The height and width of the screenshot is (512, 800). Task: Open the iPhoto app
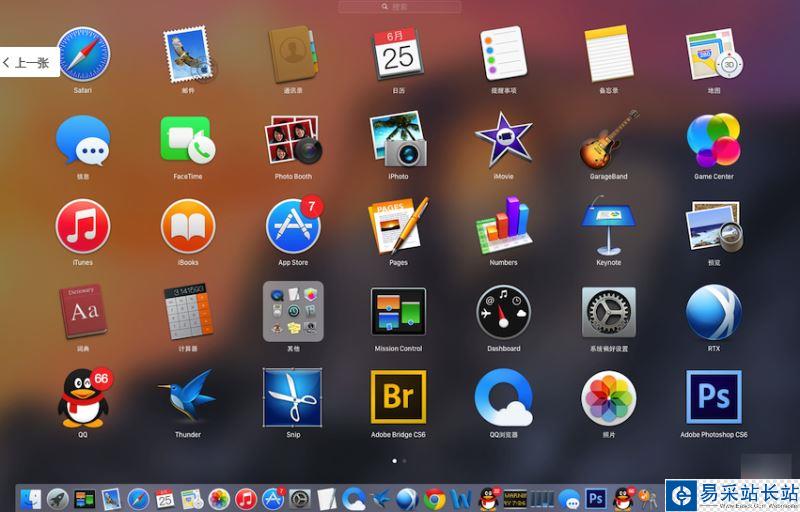[398, 139]
